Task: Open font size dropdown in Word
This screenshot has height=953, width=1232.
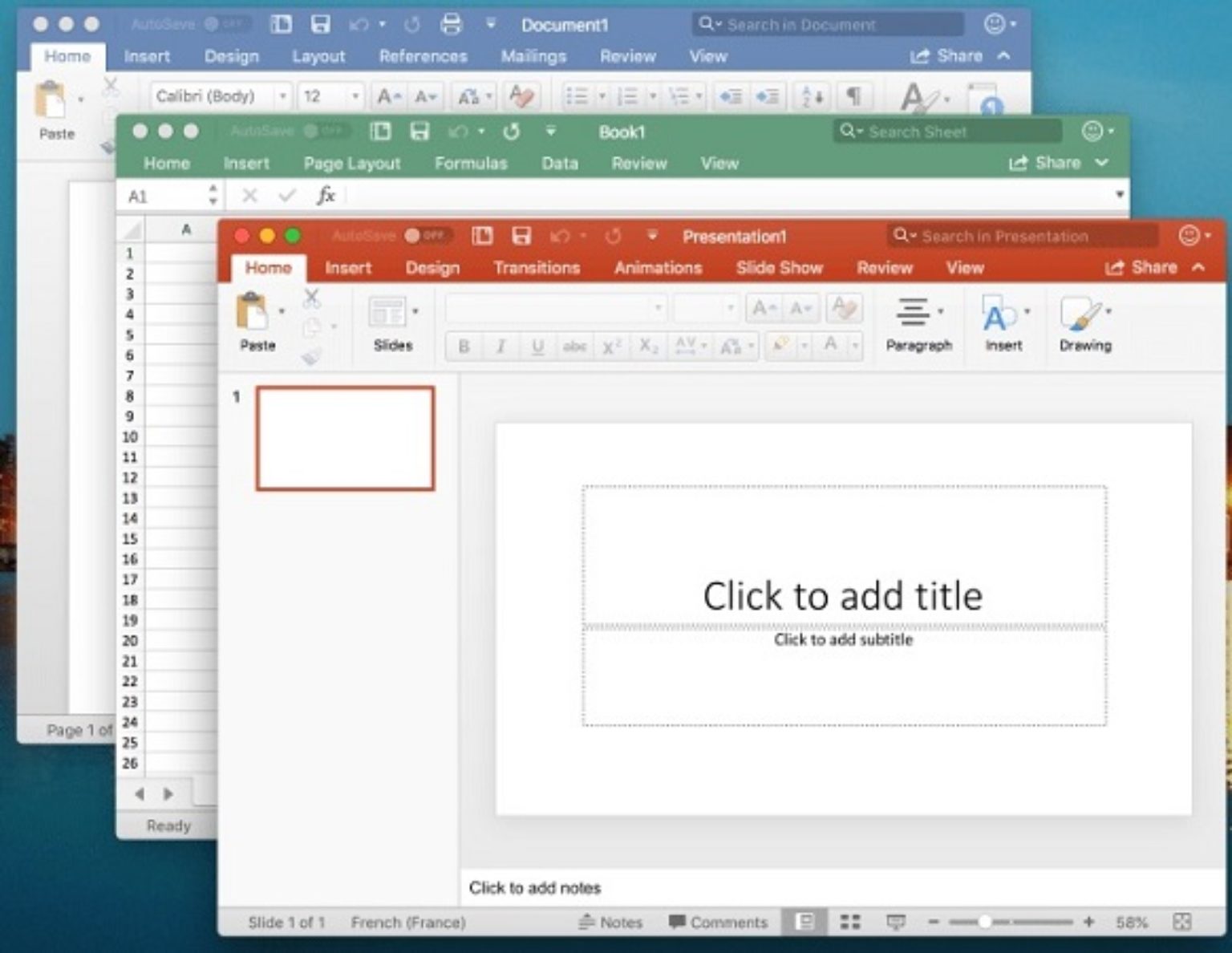Action: pyautogui.click(x=355, y=97)
